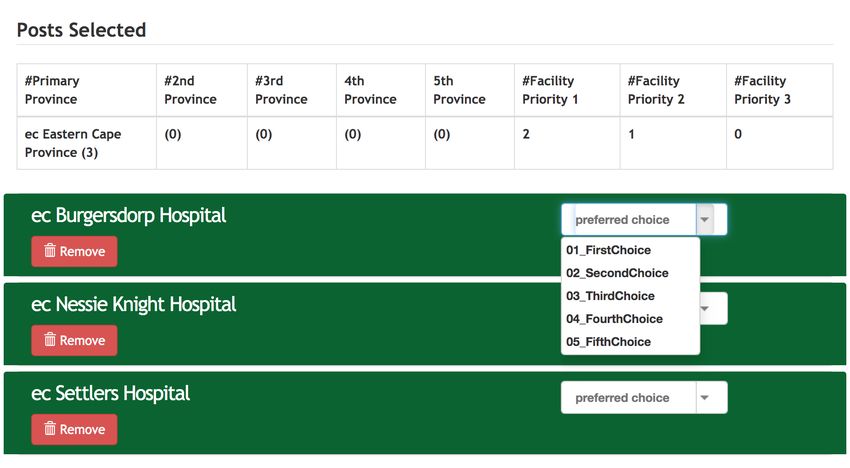This screenshot has height=468, width=850.
Task: Click the ec Settlers Hospital title
Action: [111, 393]
